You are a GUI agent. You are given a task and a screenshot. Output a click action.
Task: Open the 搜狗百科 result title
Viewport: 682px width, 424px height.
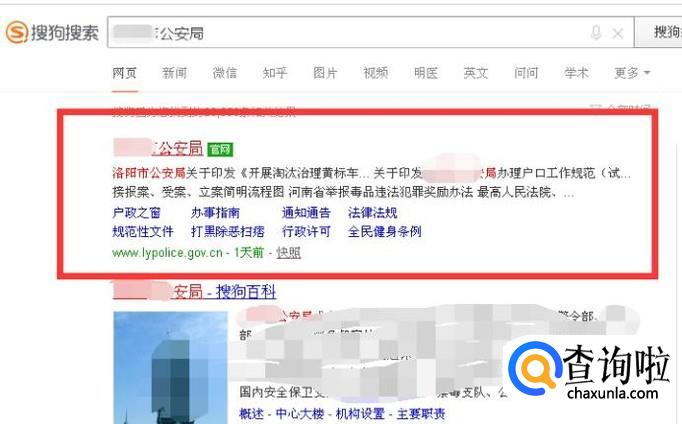[194, 291]
